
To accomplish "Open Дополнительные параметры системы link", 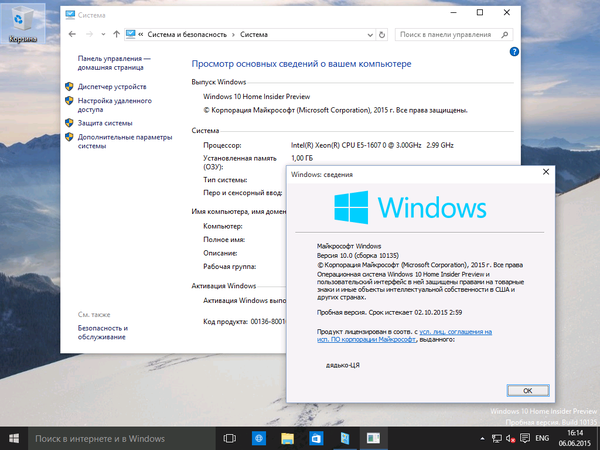I will (125, 142).
